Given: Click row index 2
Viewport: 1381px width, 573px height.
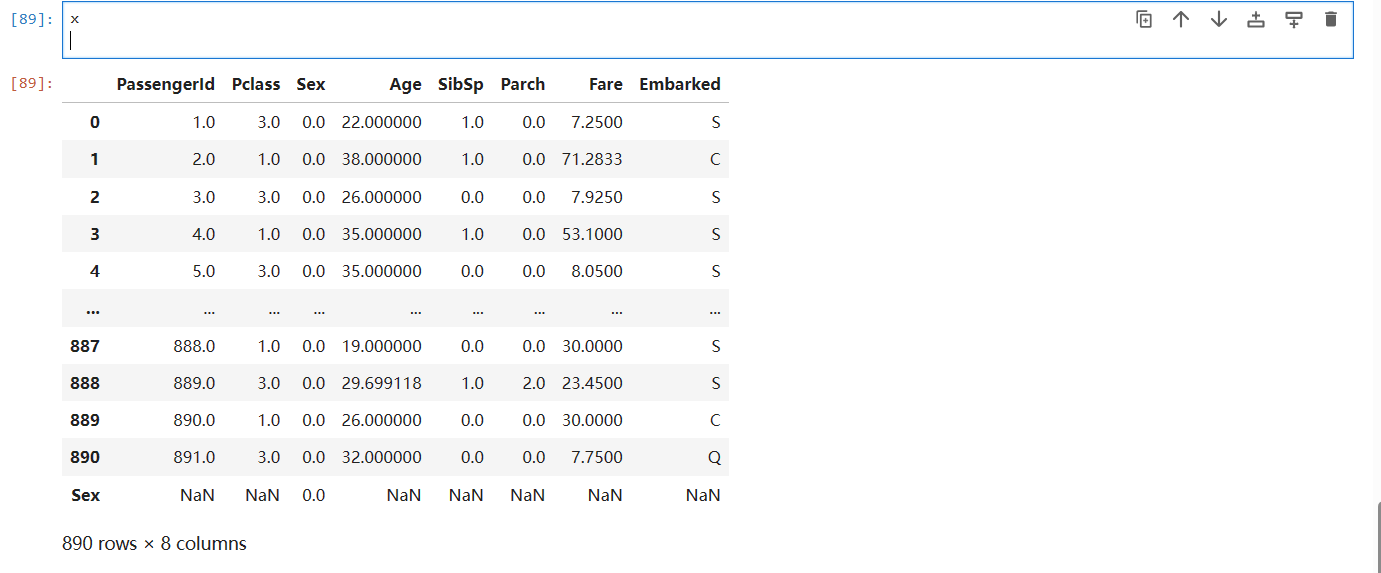Looking at the screenshot, I should (x=95, y=197).
